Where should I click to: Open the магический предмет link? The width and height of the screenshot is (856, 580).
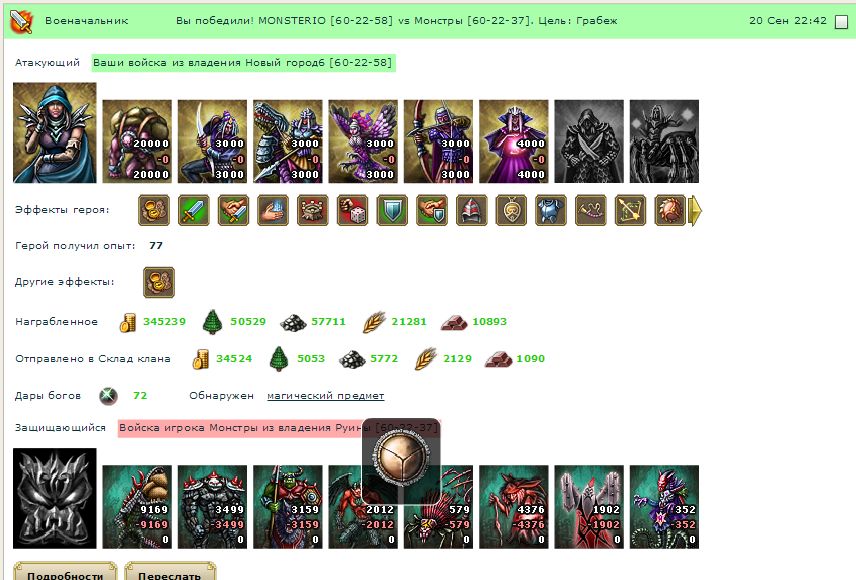pyautogui.click(x=325, y=396)
